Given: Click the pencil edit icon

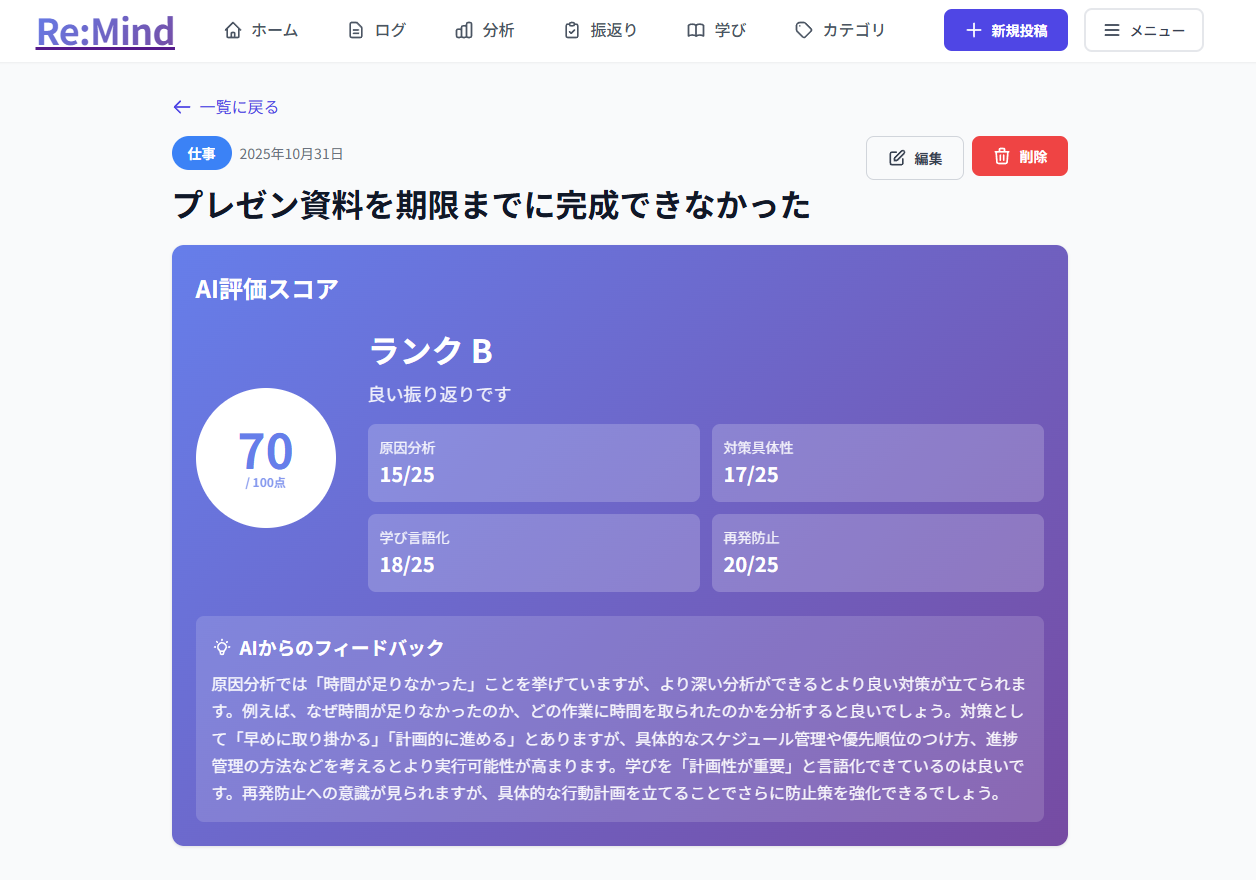Looking at the screenshot, I should (x=897, y=157).
